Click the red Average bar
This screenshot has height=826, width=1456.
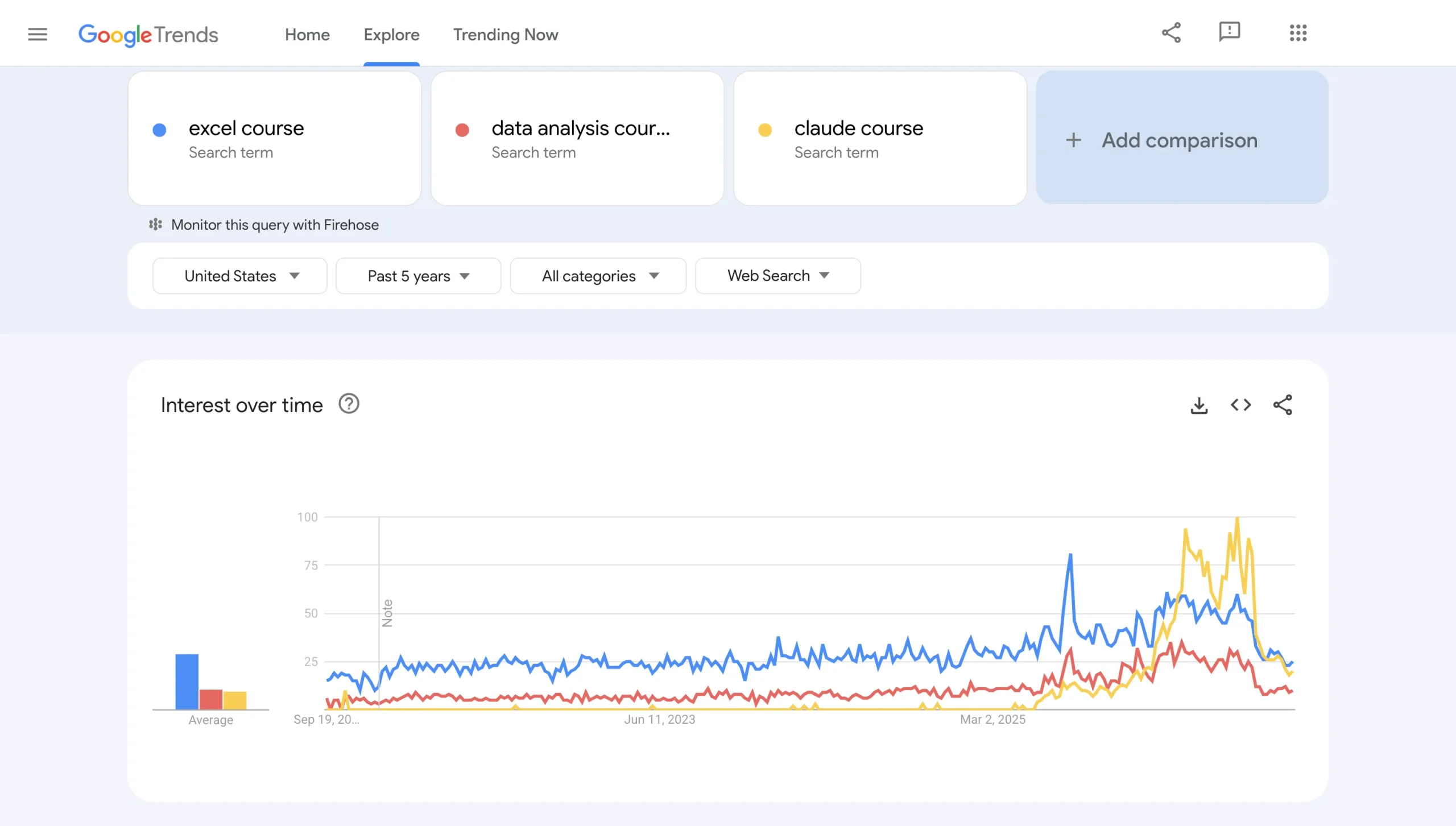[x=211, y=699]
